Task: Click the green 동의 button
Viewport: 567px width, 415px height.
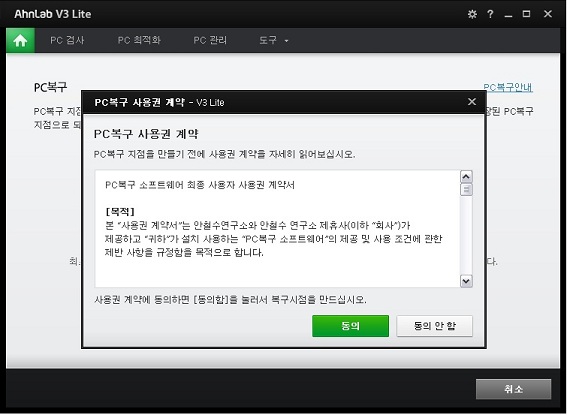Action: click(350, 326)
